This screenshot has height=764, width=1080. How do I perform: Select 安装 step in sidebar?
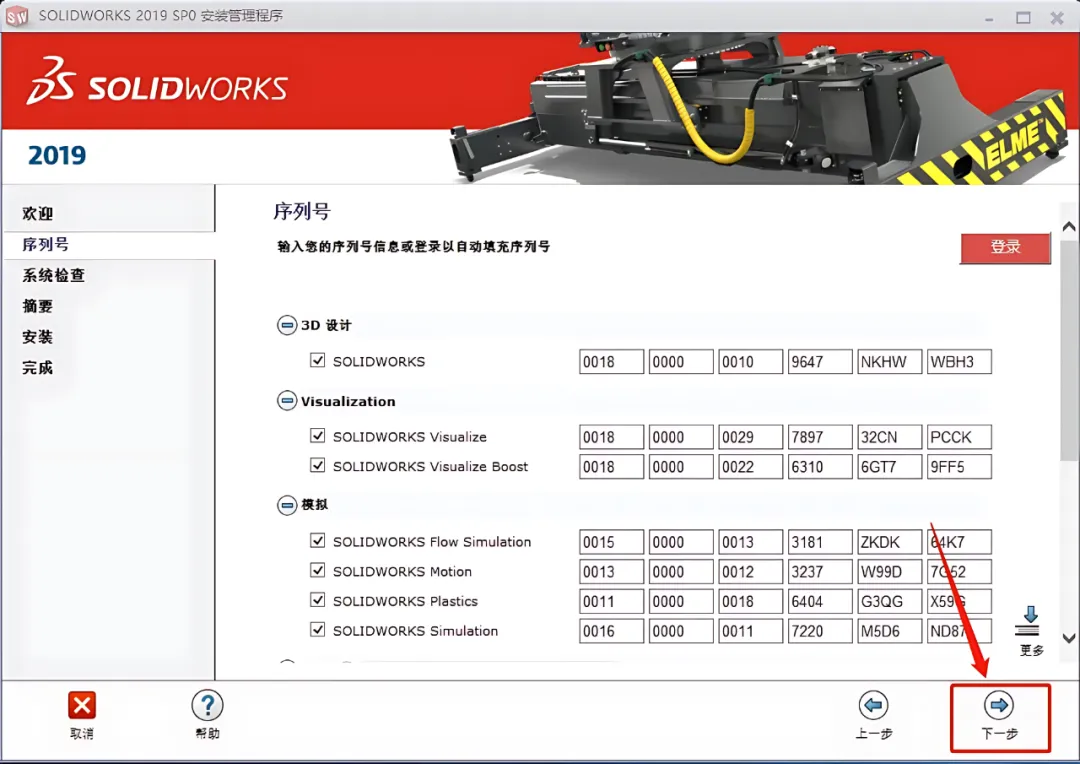(x=38, y=337)
